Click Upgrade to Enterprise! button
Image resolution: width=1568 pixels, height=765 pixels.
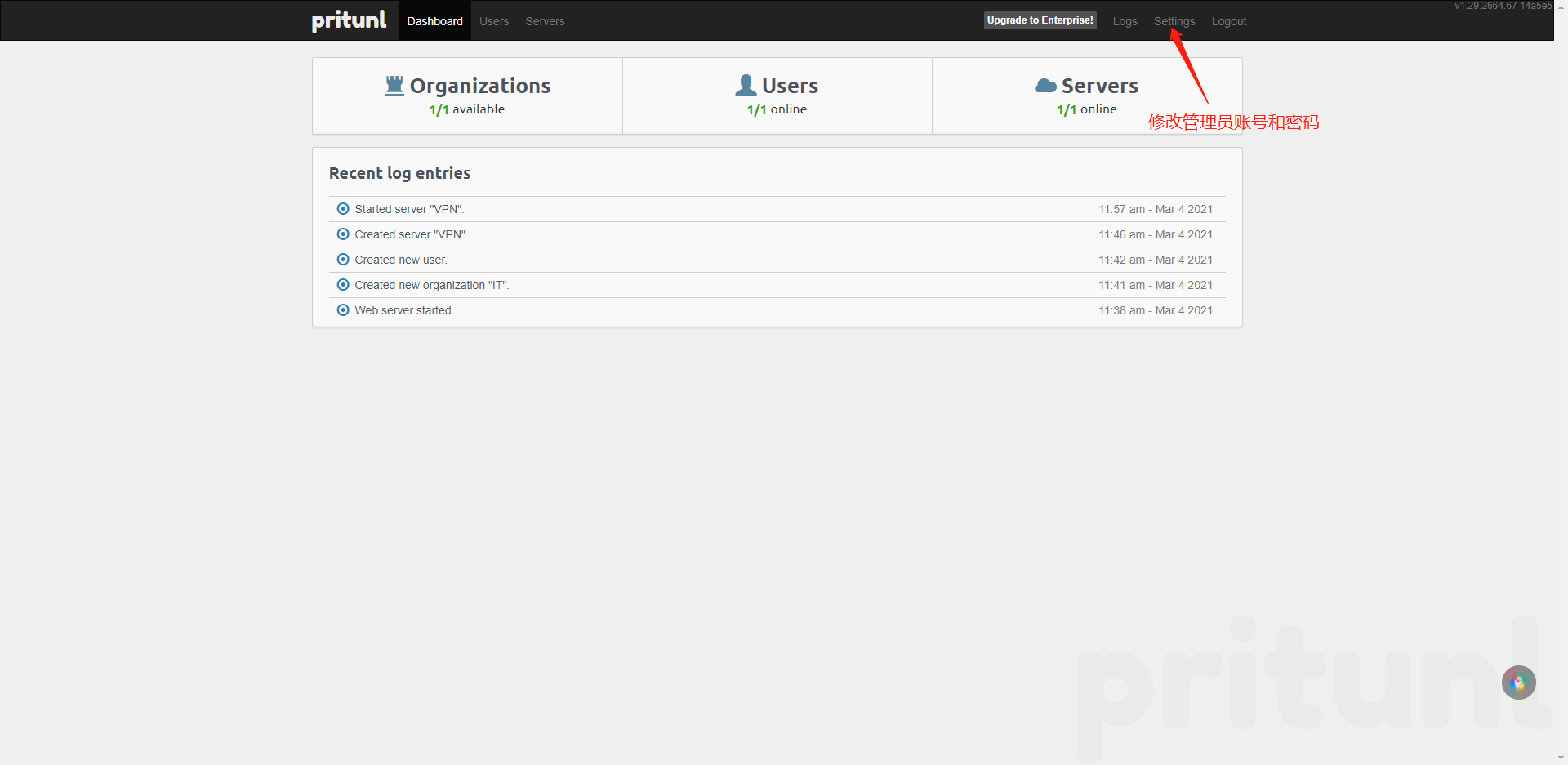coord(1040,20)
